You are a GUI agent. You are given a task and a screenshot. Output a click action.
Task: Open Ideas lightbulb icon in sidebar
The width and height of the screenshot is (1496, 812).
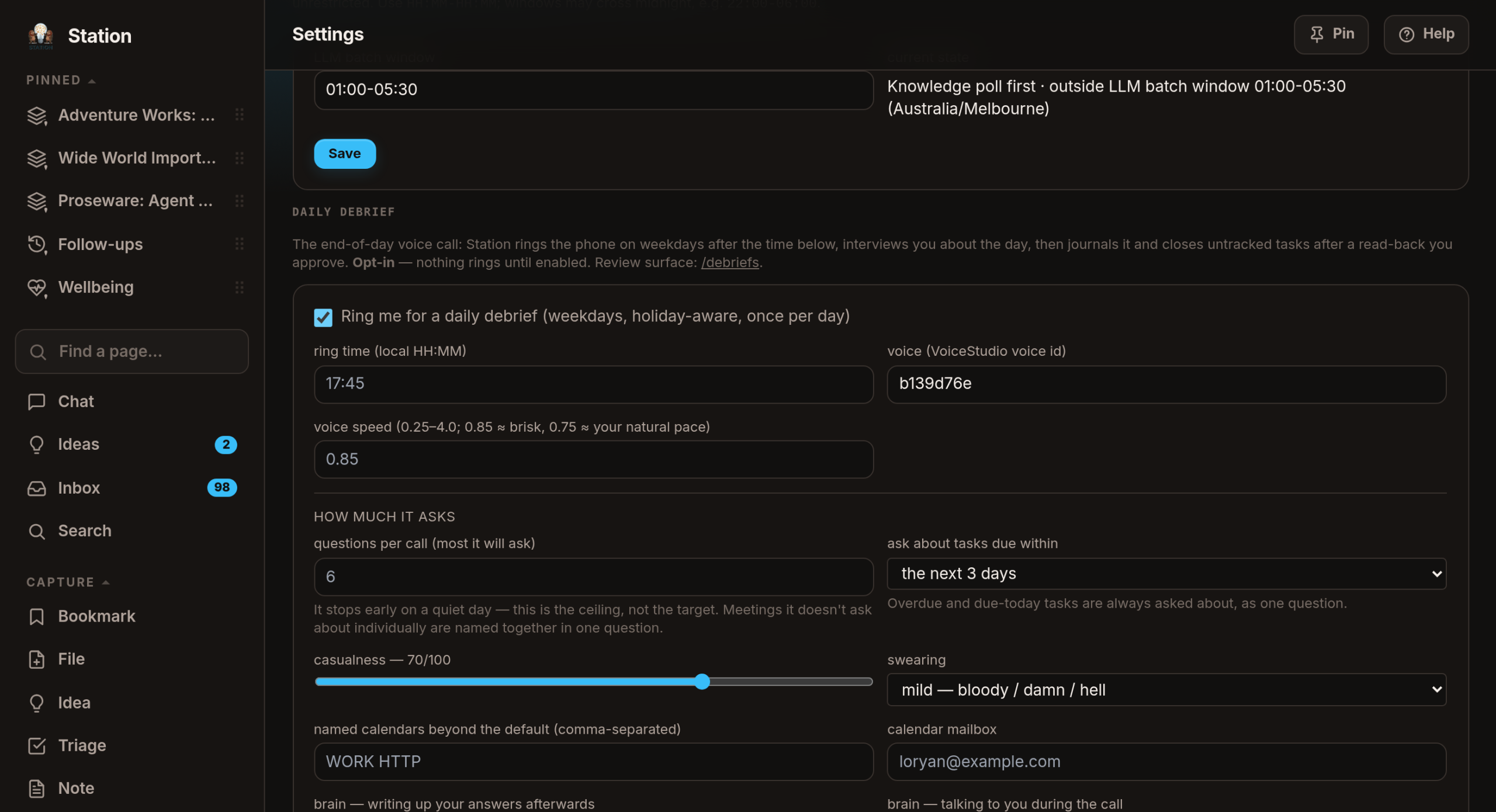[x=37, y=445]
